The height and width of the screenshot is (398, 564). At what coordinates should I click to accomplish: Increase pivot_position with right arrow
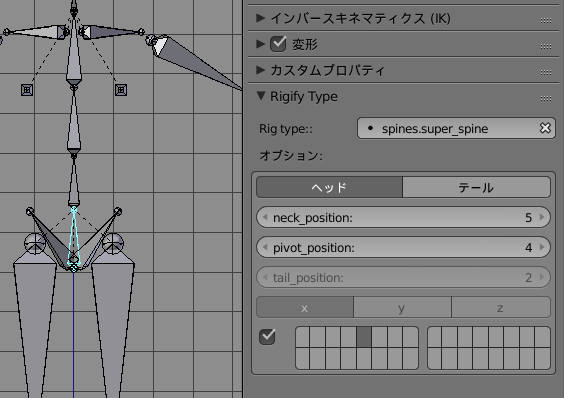point(542,247)
